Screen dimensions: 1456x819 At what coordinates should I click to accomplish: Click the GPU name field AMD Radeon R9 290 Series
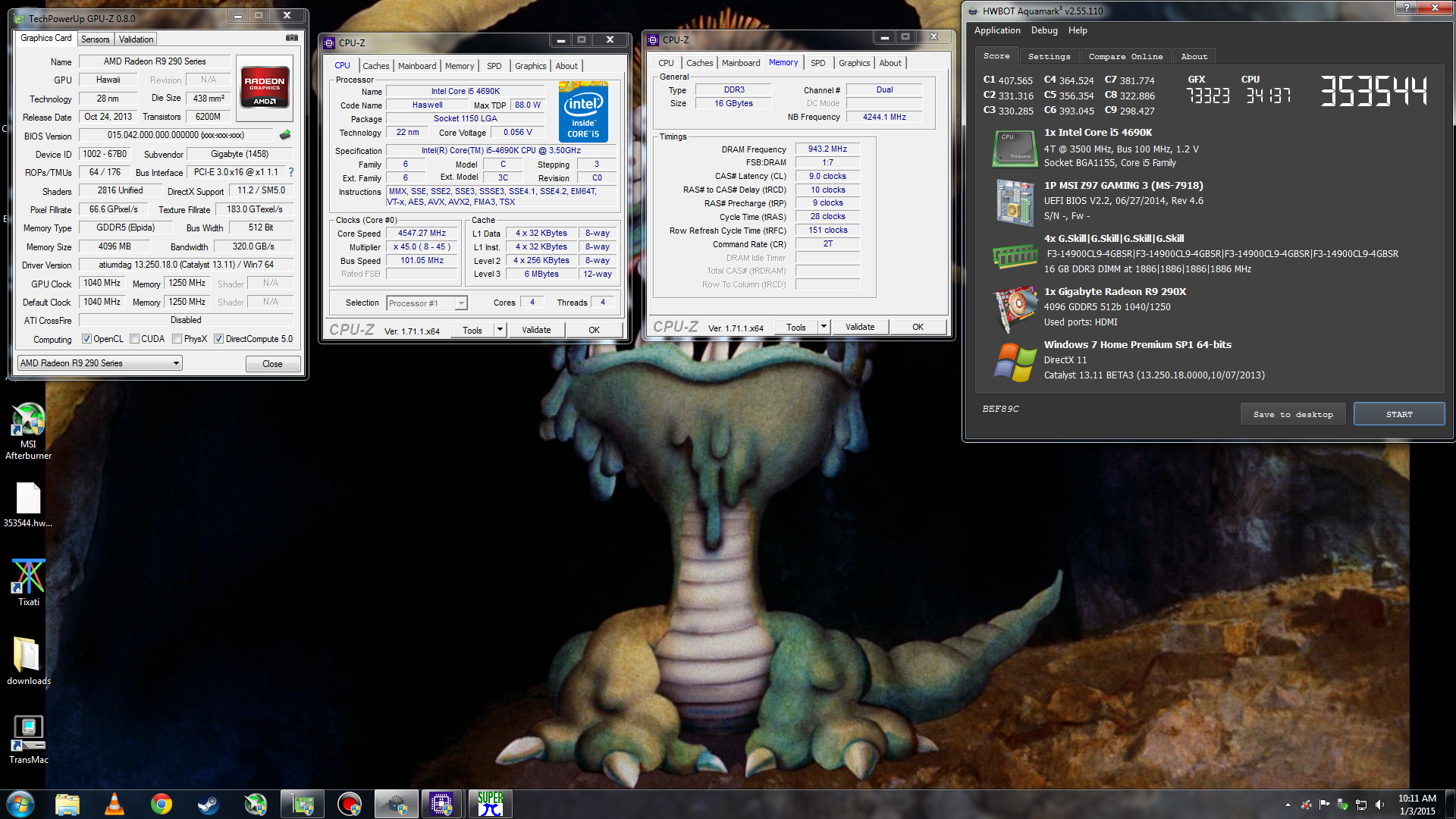click(x=155, y=61)
